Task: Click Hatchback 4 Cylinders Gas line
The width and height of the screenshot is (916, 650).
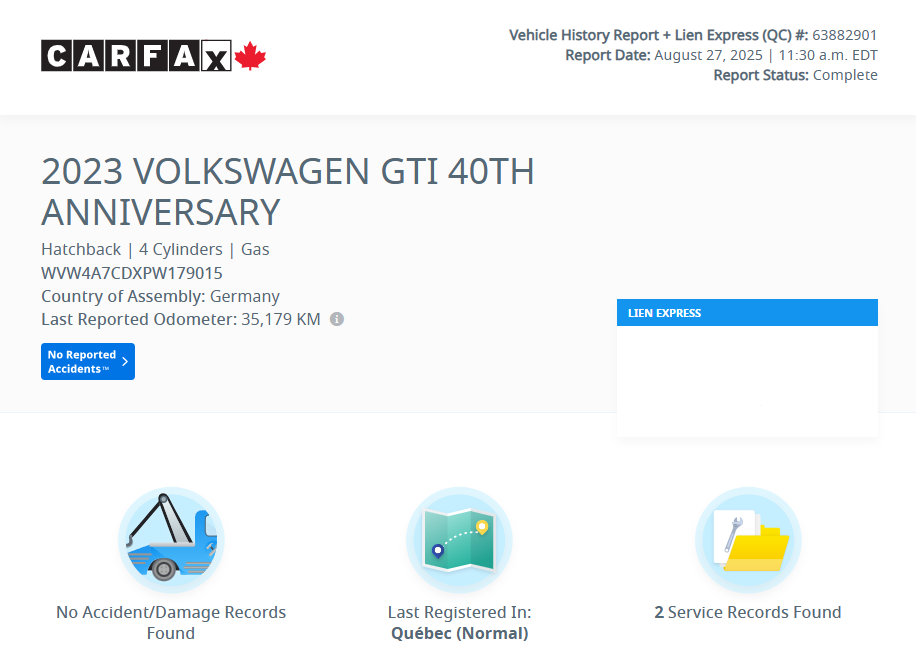Action: click(155, 249)
